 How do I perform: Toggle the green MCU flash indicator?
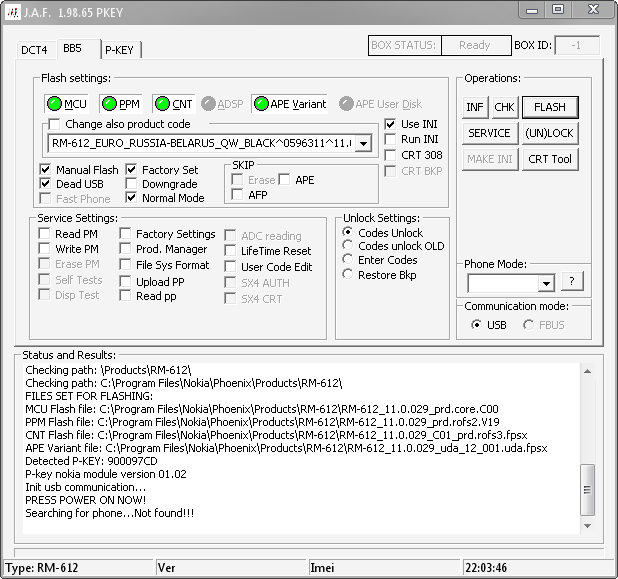[x=66, y=104]
